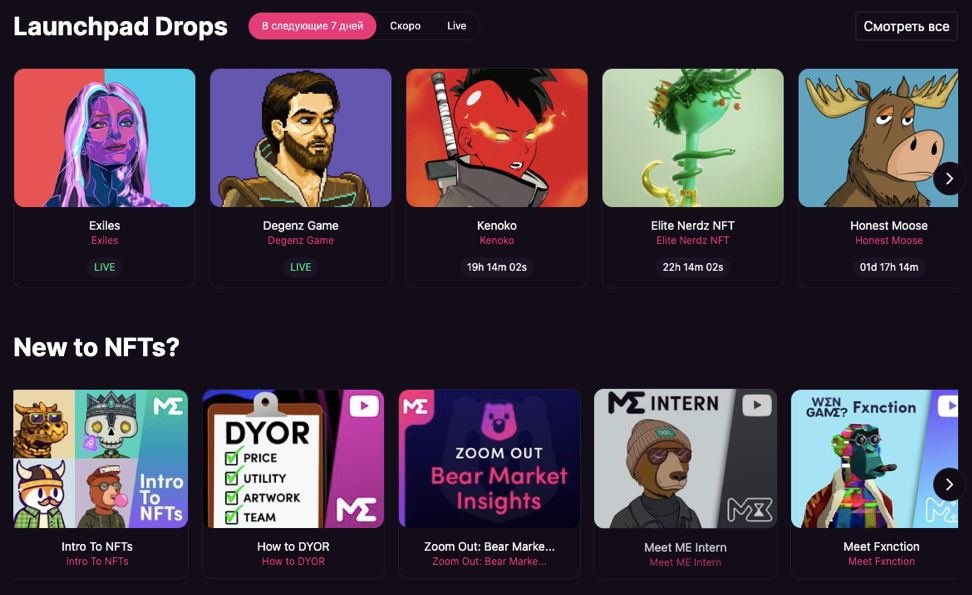Click ME logo at bottom of DYOR thumbnail

coord(356,509)
